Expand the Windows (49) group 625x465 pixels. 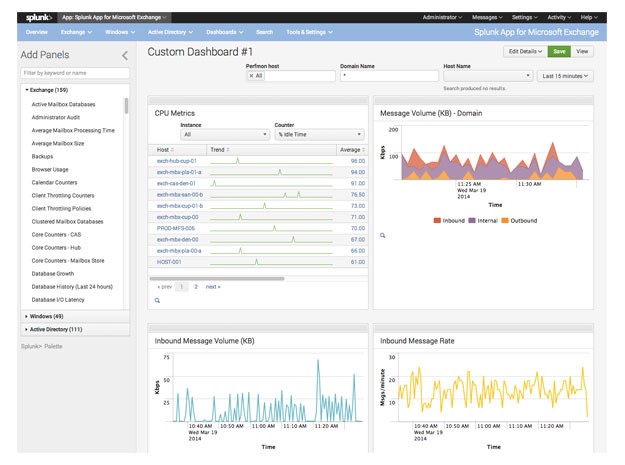(x=75, y=316)
